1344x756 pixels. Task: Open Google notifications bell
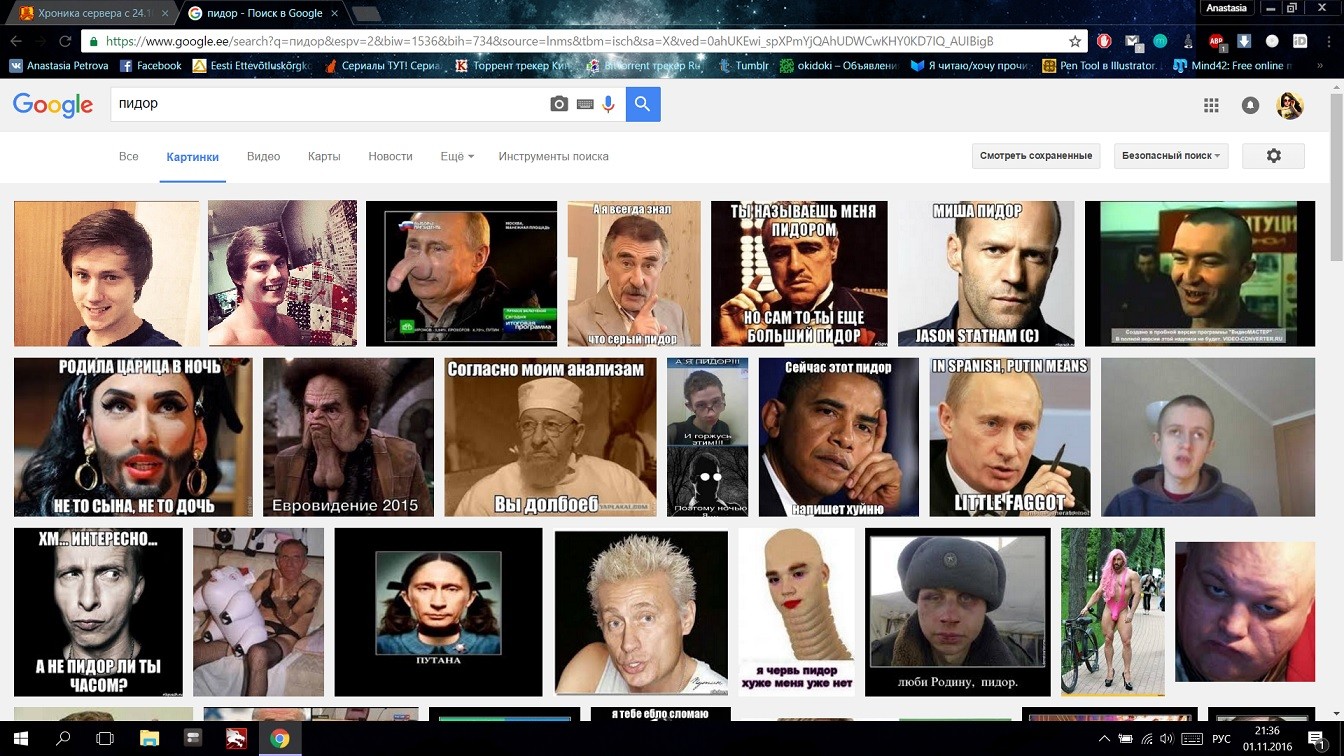pos(1250,105)
